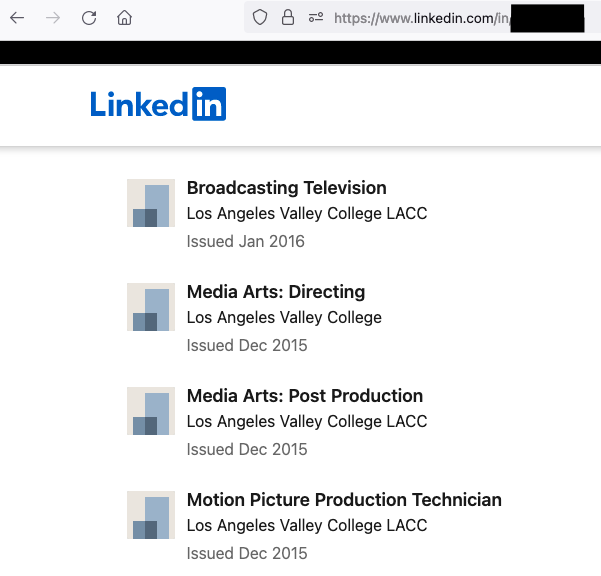Click the Motion Picture Production Technician logo
The height and width of the screenshot is (576, 601).
tap(151, 515)
